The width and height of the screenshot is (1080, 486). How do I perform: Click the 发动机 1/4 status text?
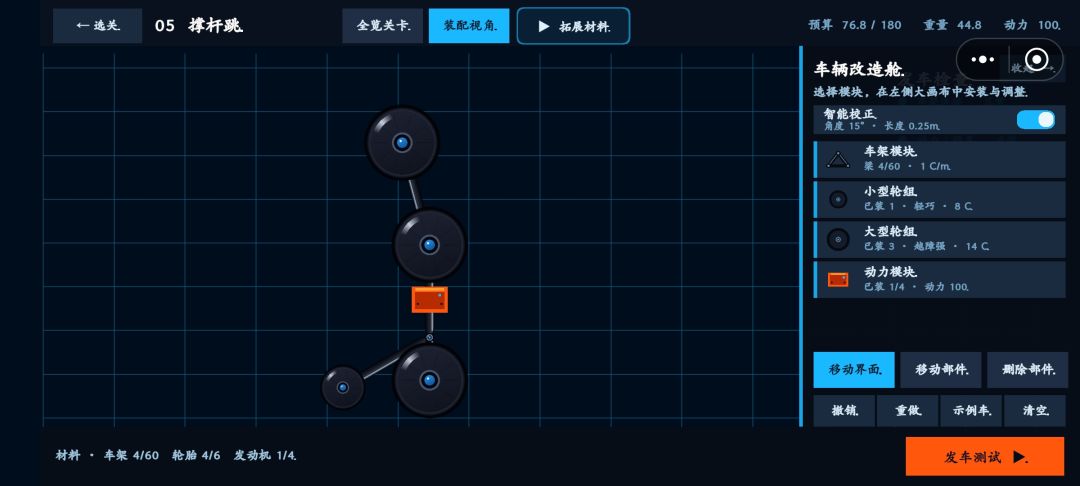tap(265, 456)
